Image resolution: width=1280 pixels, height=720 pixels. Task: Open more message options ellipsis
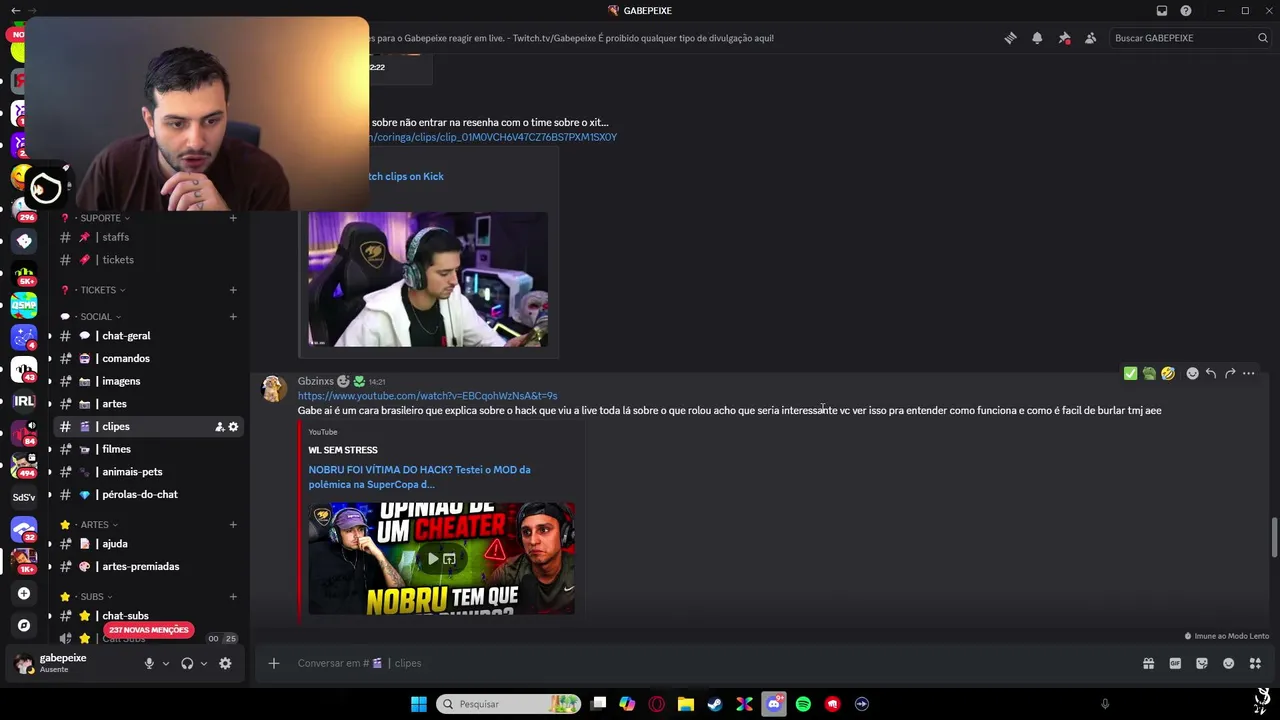click(1249, 373)
